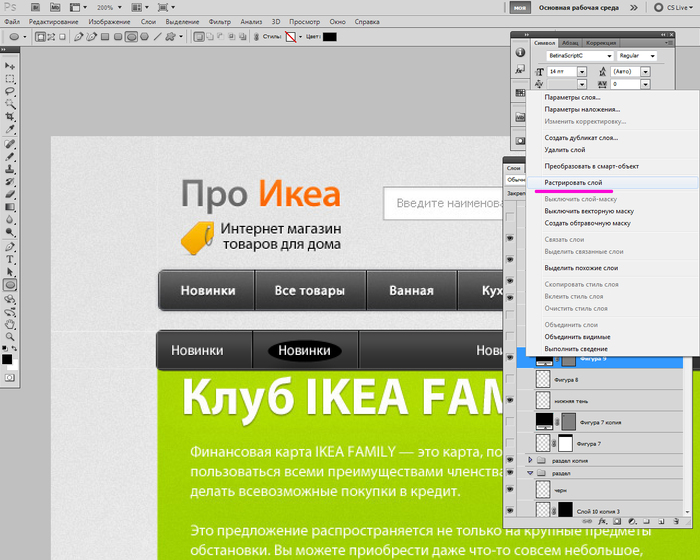Show the 'Фигура 8' layer

pos(510,379)
